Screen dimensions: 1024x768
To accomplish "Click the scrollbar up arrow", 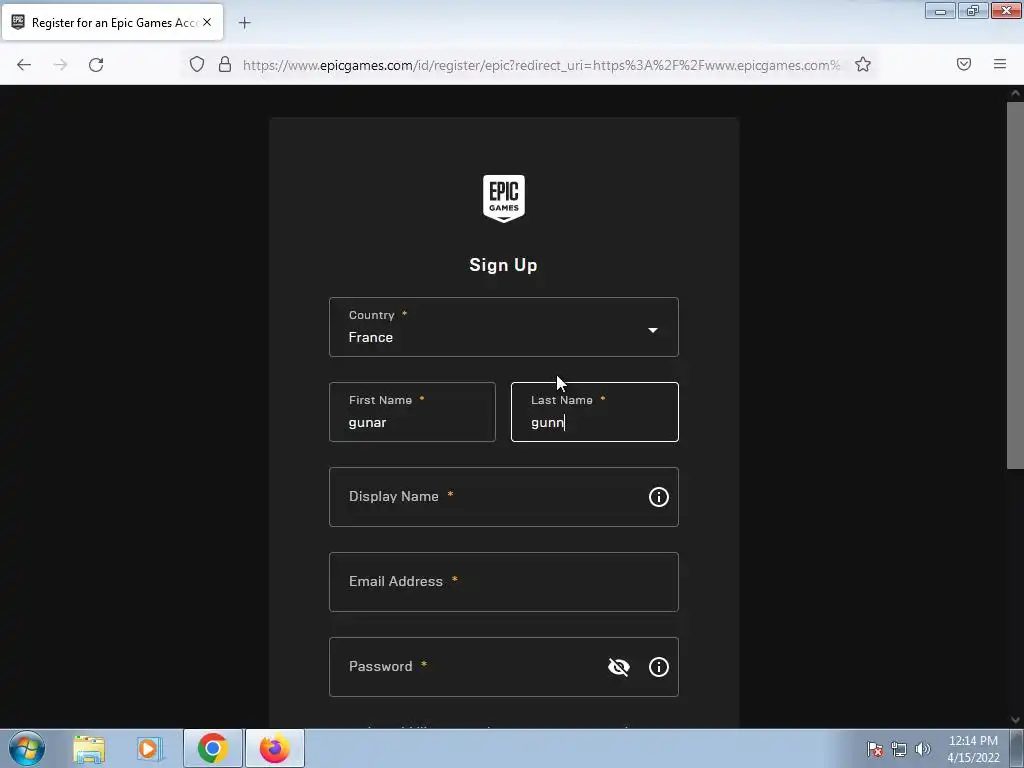I will pos(1015,93).
